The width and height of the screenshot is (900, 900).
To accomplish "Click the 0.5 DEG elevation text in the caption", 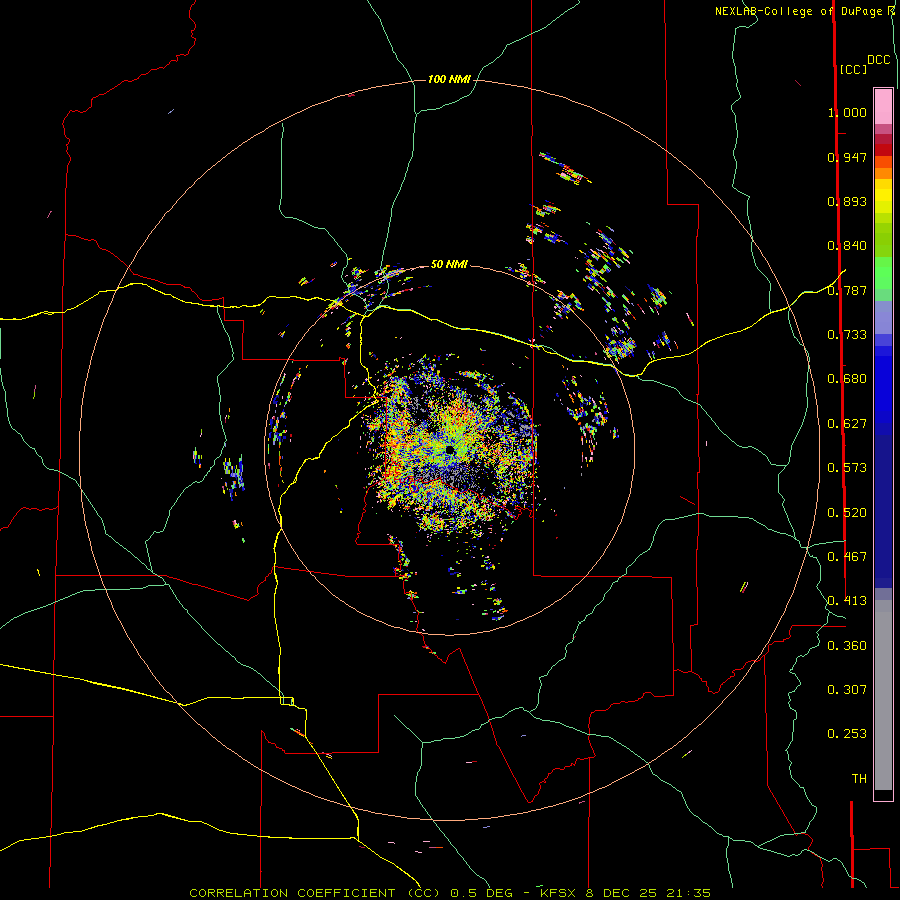I will coord(482,893).
